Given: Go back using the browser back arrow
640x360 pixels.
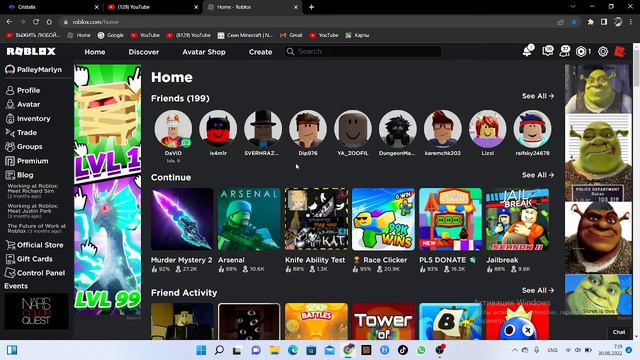Looking at the screenshot, I should tap(9, 22).
